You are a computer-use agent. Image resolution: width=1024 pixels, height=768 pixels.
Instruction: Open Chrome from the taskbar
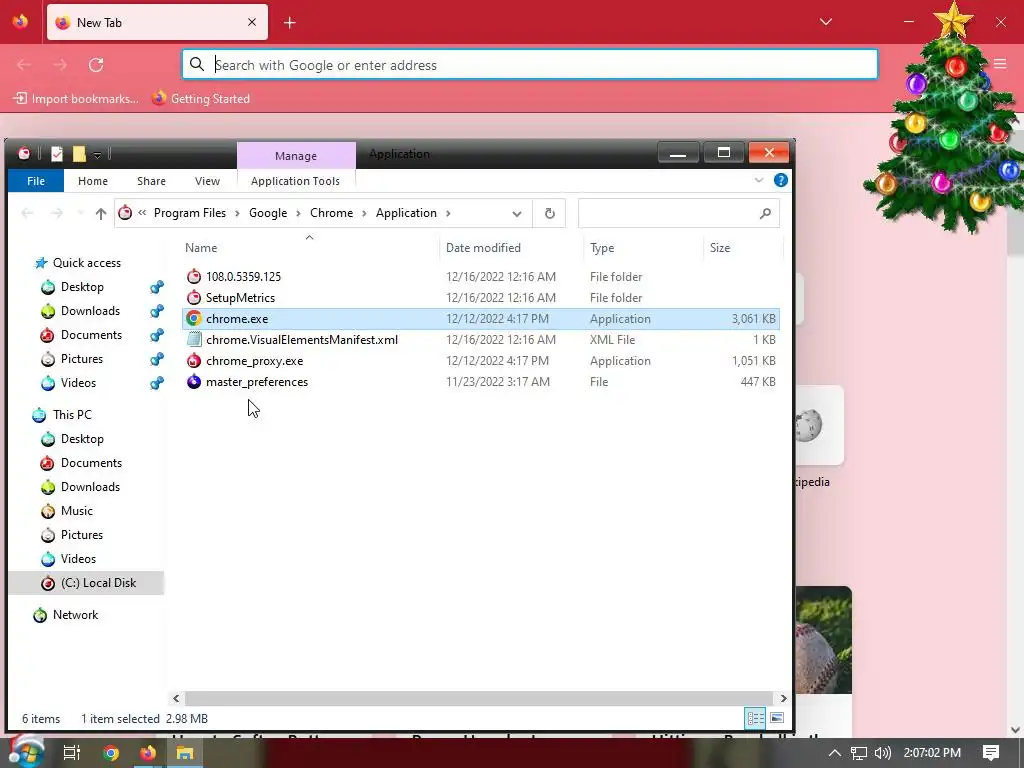click(111, 753)
